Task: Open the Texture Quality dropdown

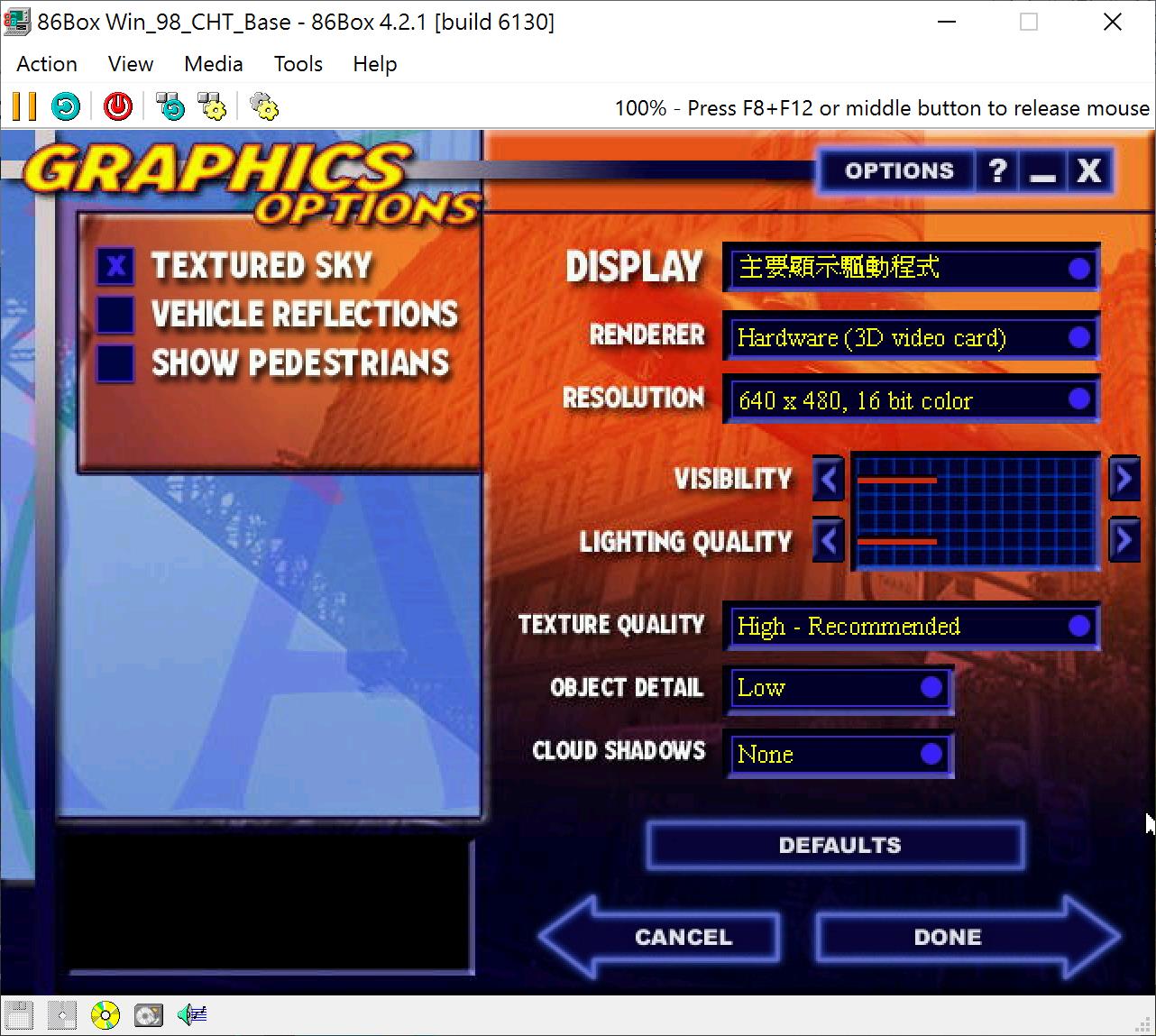Action: tap(912, 626)
